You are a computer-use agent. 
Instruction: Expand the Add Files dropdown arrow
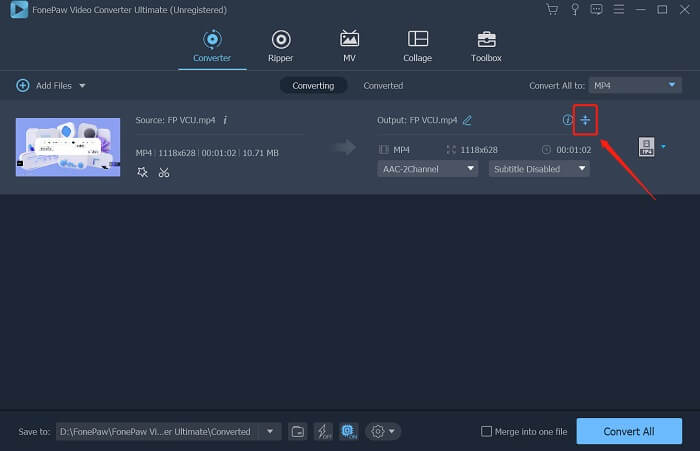[83, 86]
